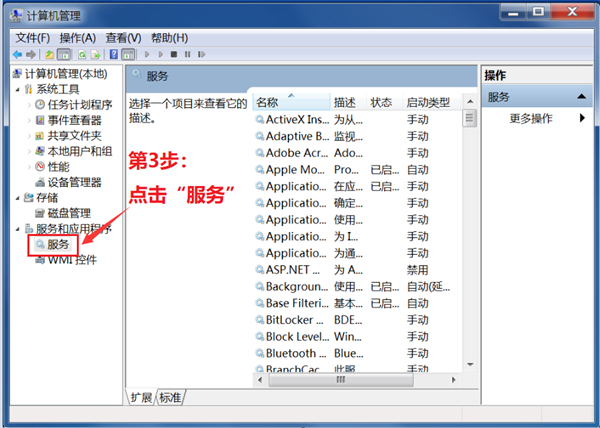Open the 操作(A) menu
The image size is (600, 428).
[x=78, y=38]
